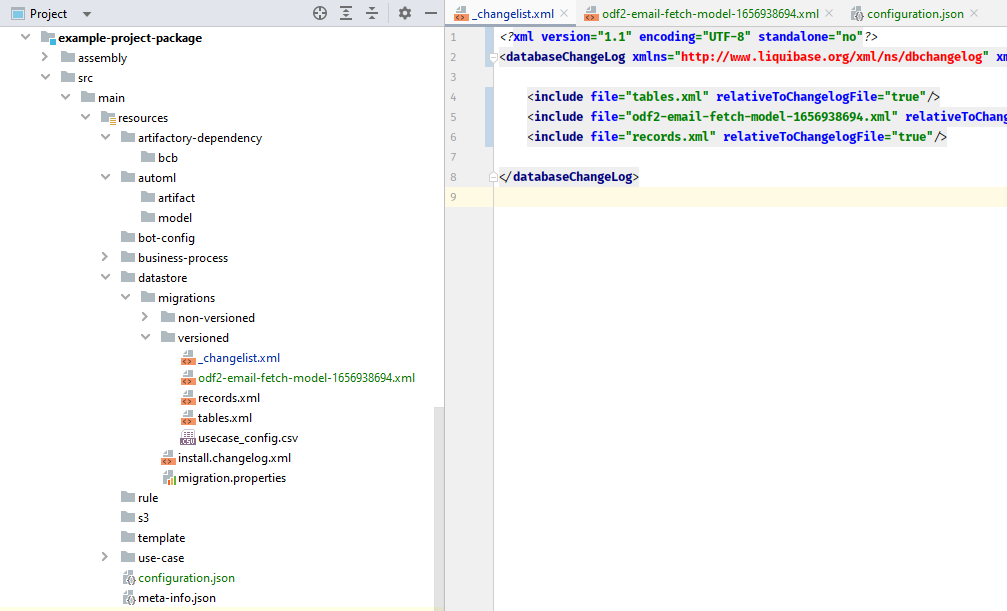Collapse the main folder
1007x611 pixels.
66,97
